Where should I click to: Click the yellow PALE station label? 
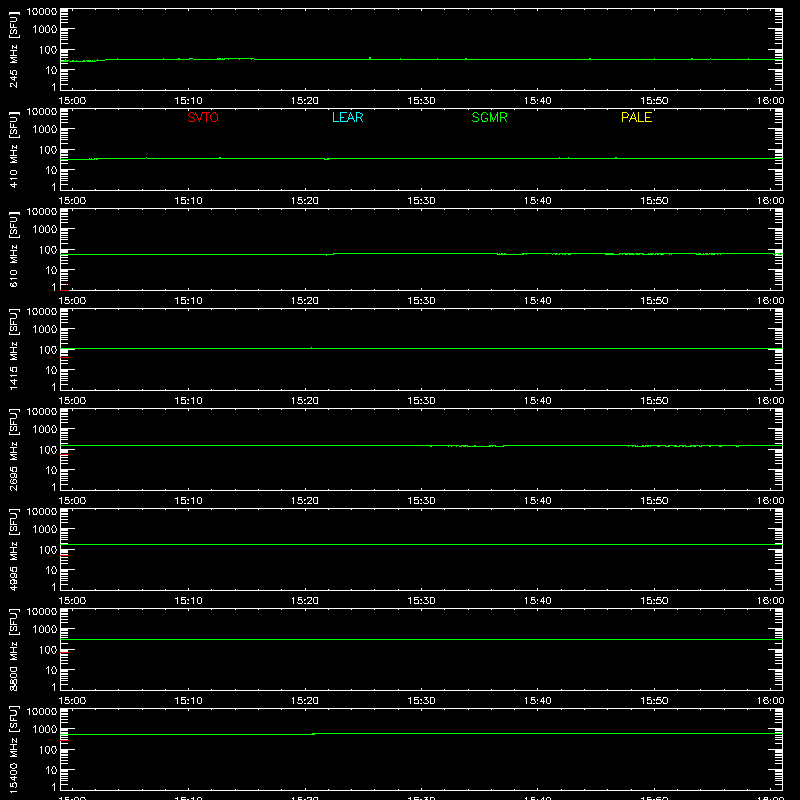point(636,117)
